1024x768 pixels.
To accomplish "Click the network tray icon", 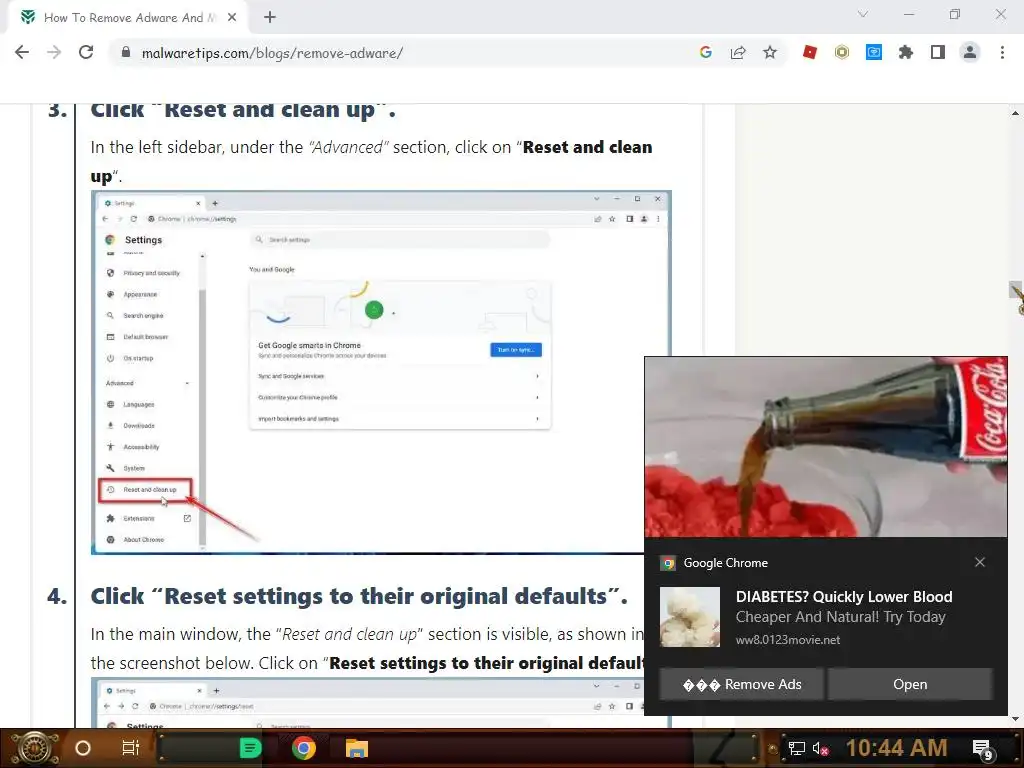I will (796, 748).
